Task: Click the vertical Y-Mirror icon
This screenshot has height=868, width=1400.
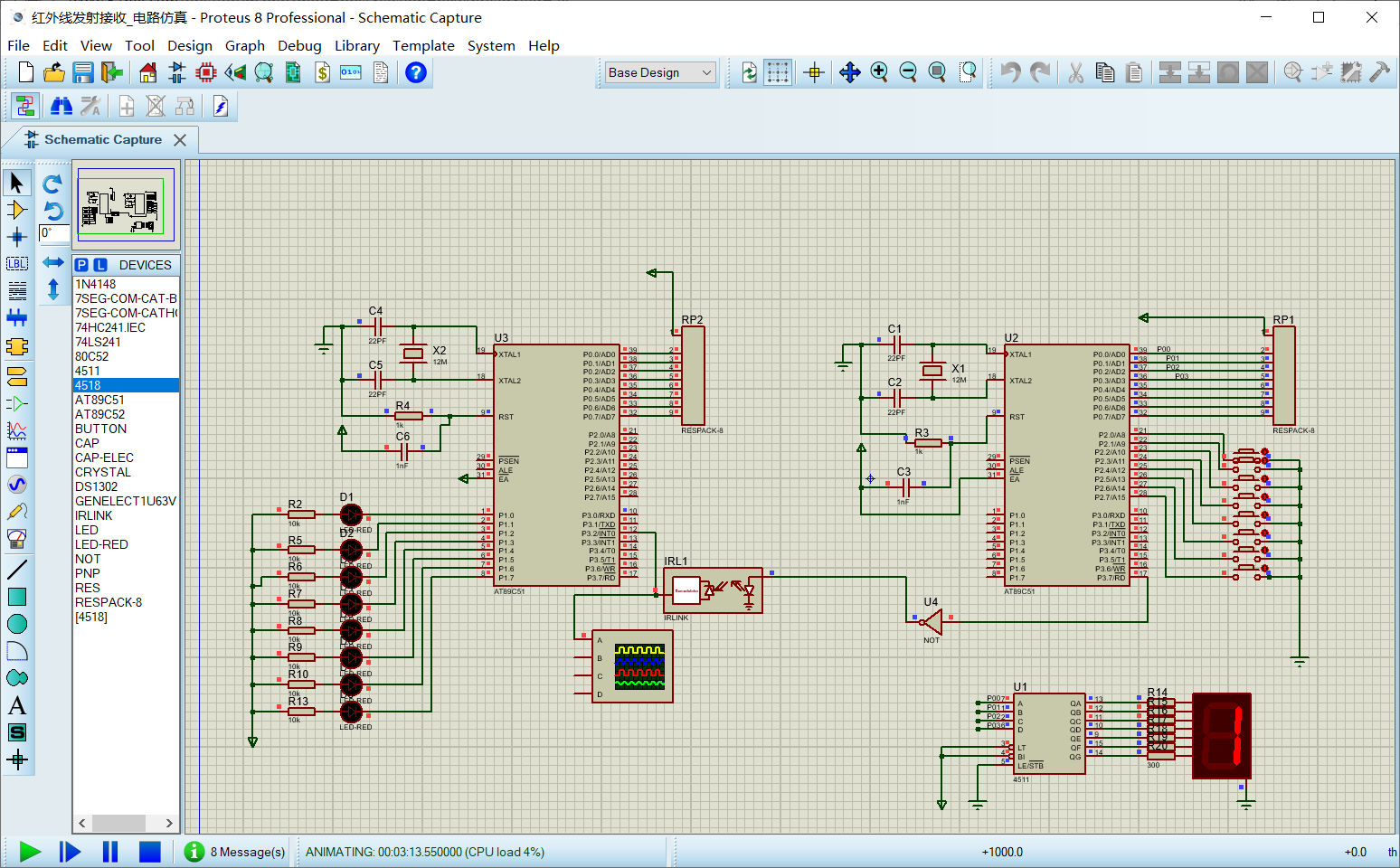Action: pyautogui.click(x=53, y=289)
